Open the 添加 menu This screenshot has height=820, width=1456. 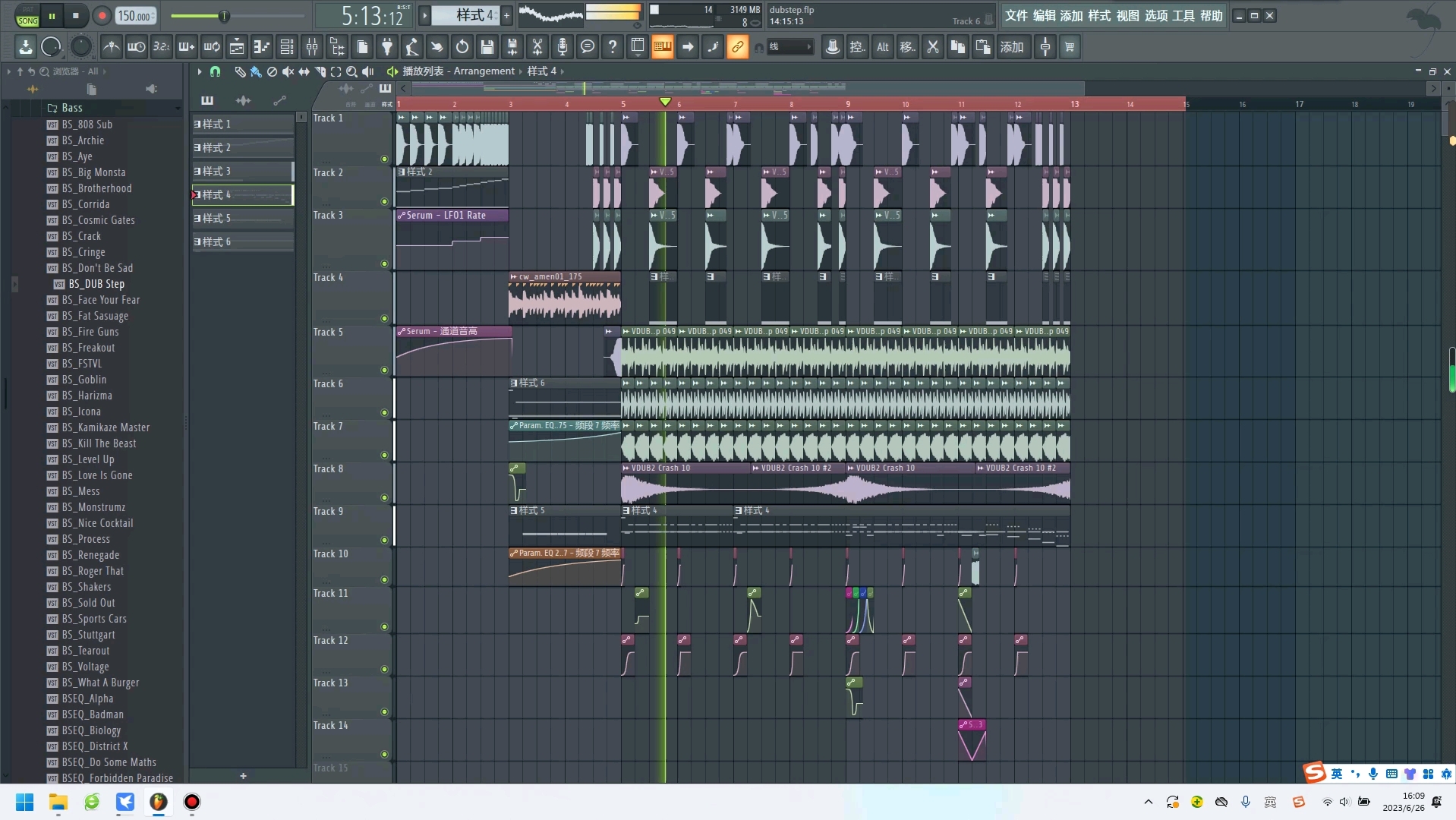[x=1072, y=15]
